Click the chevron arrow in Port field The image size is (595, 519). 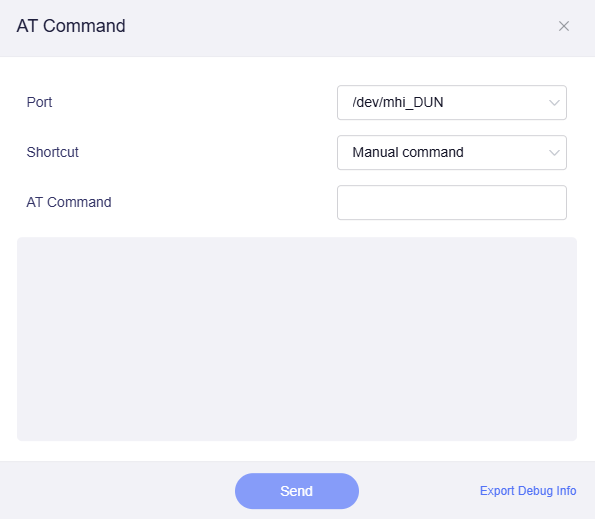point(554,103)
